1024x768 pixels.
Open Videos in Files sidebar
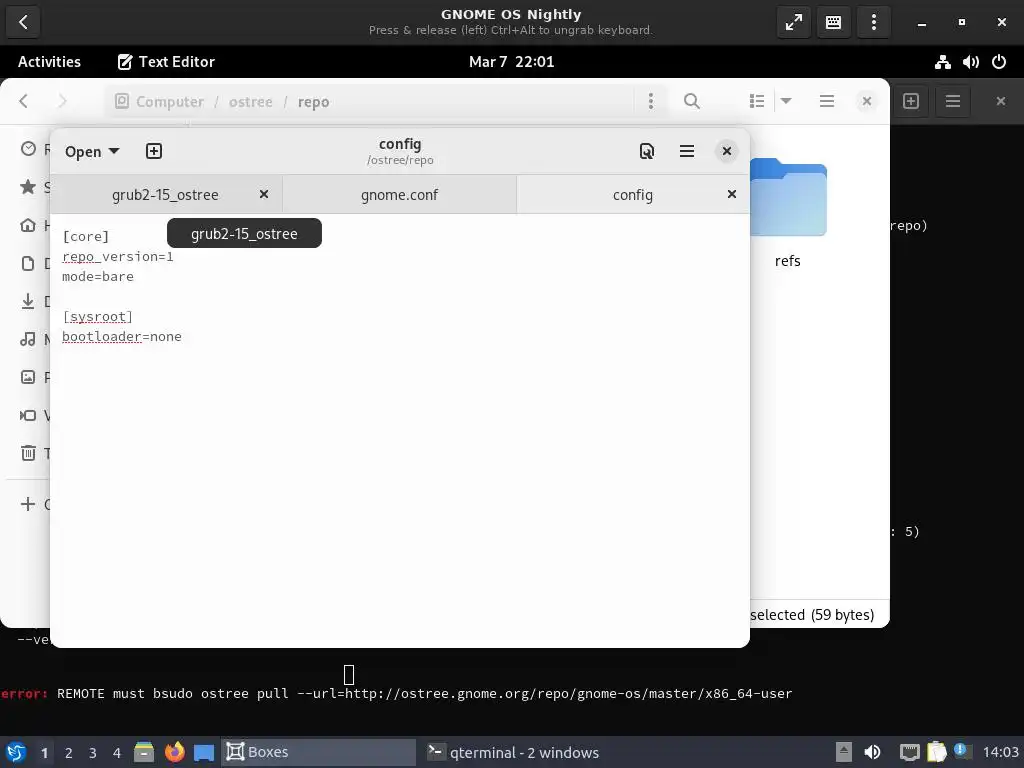coord(28,415)
